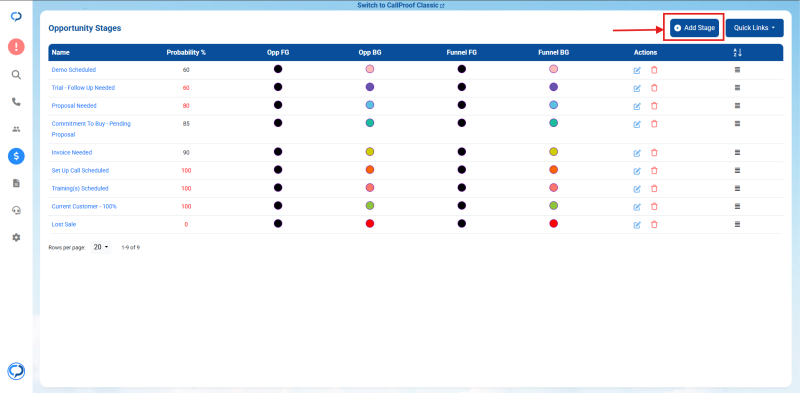The image size is (800, 393).
Task: Follow Switch to CallProof Classic link
Action: pyautogui.click(x=401, y=5)
